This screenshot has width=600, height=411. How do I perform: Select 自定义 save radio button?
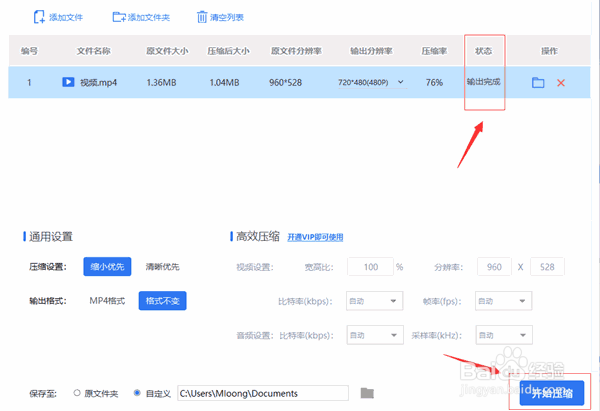pos(137,393)
